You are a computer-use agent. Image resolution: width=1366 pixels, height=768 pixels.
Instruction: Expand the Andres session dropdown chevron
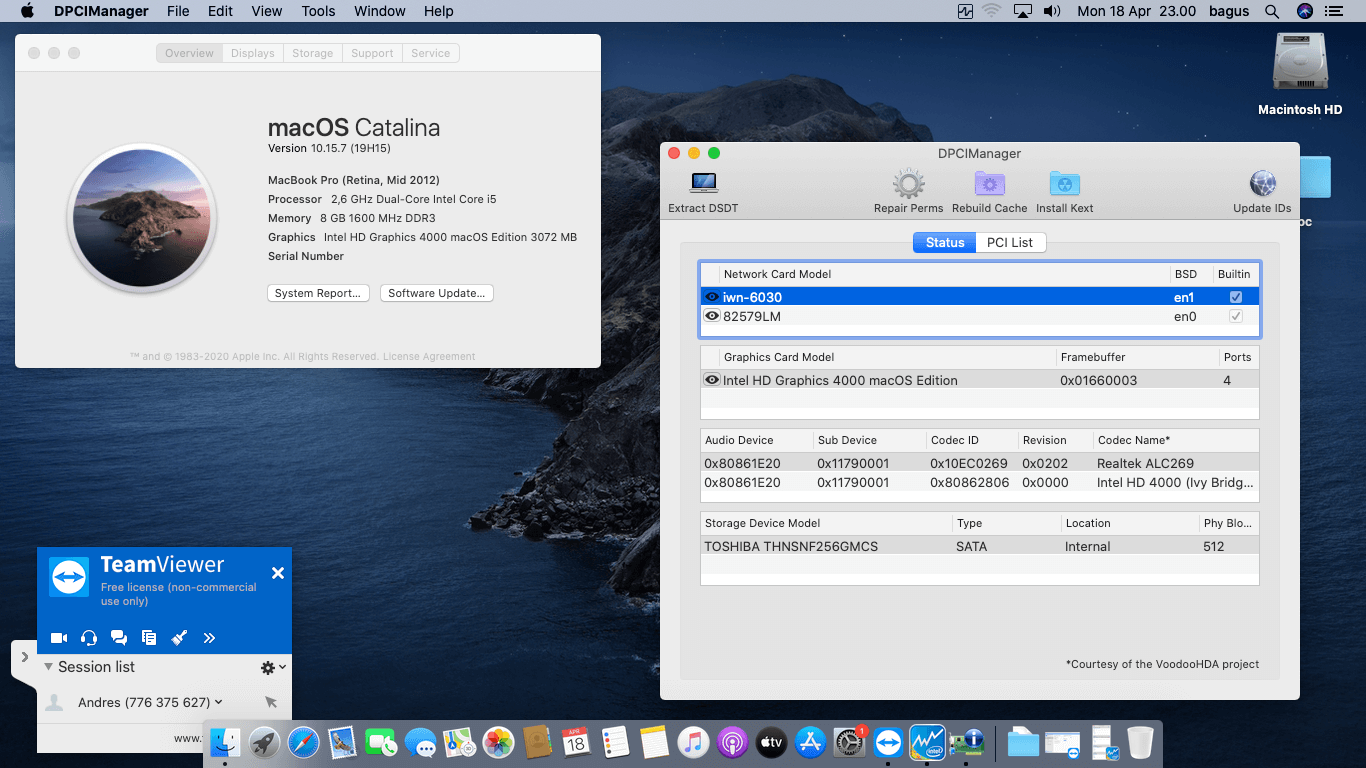click(218, 702)
